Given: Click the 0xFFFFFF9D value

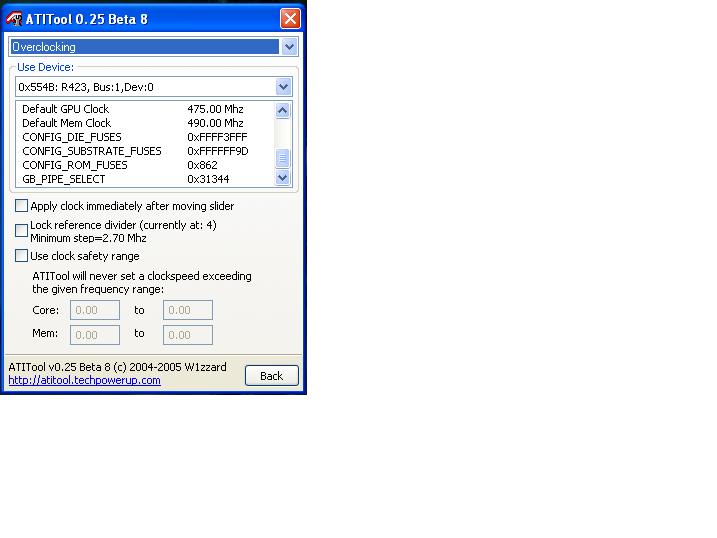Looking at the screenshot, I should 218,151.
